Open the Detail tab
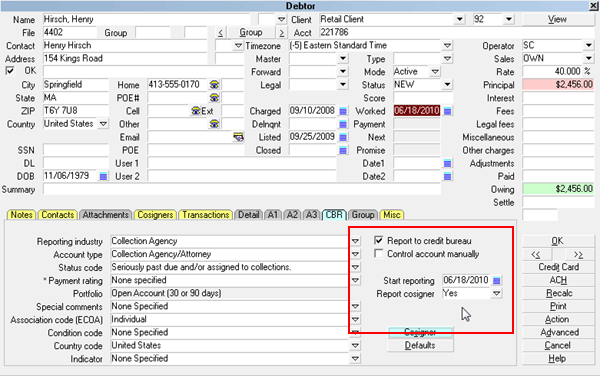600x376 pixels. 248,215
